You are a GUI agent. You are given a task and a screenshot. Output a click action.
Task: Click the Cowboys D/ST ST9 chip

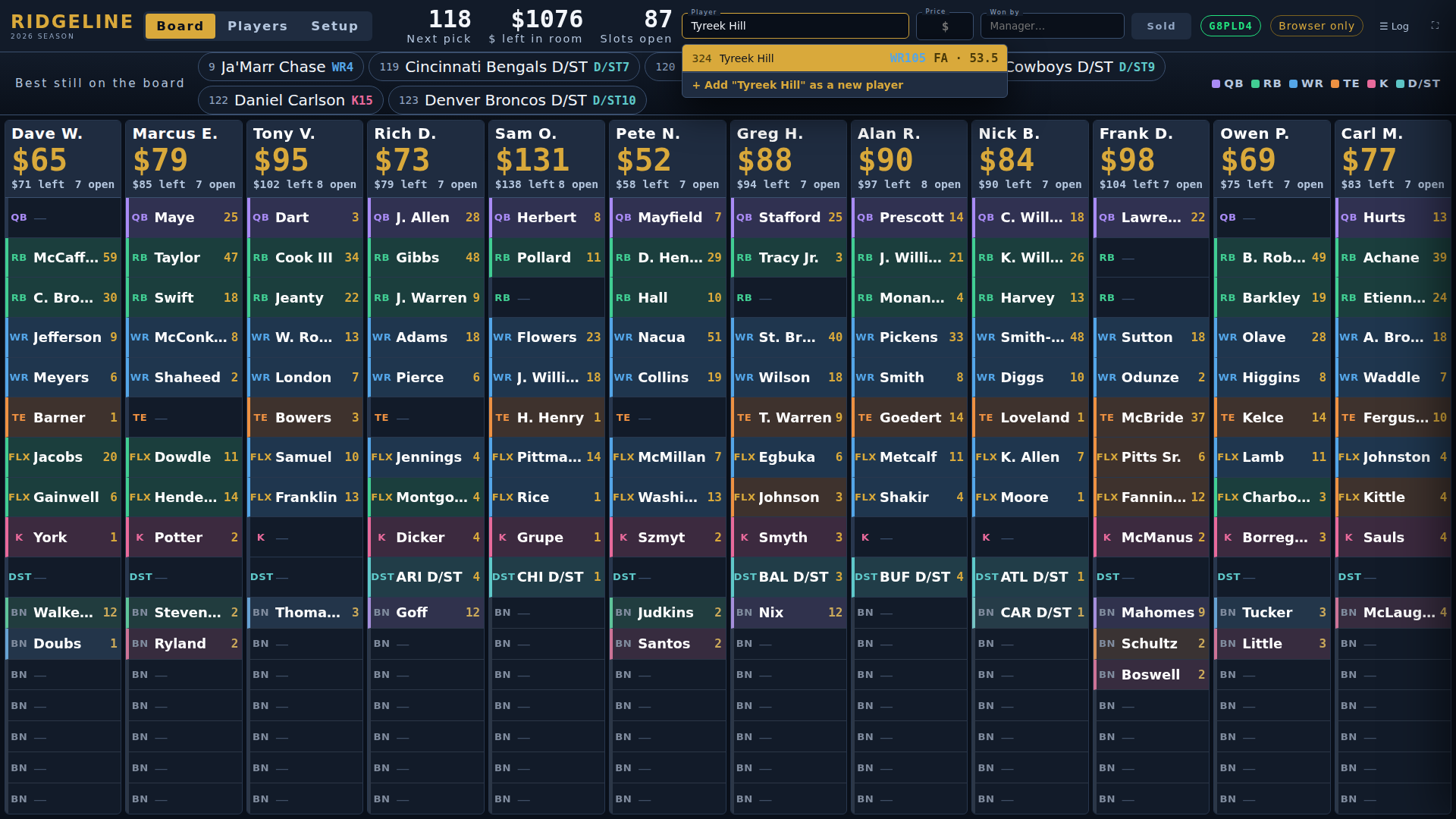[x=1084, y=67]
